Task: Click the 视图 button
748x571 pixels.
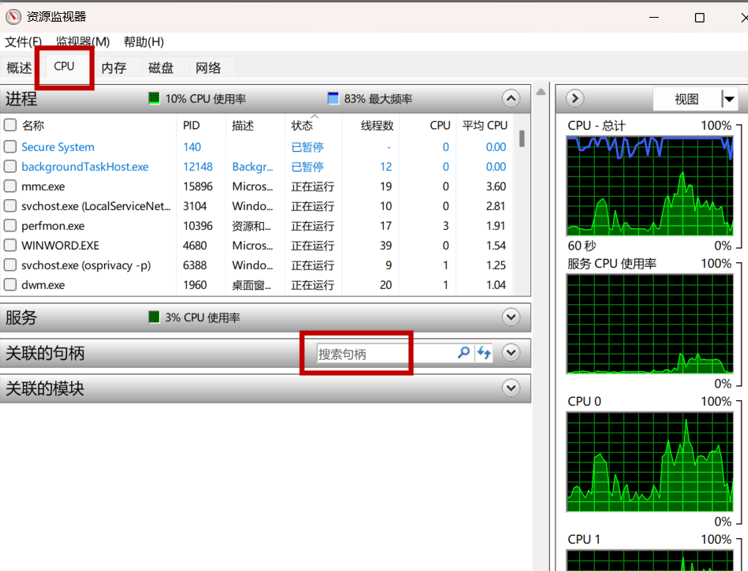Action: [686, 99]
